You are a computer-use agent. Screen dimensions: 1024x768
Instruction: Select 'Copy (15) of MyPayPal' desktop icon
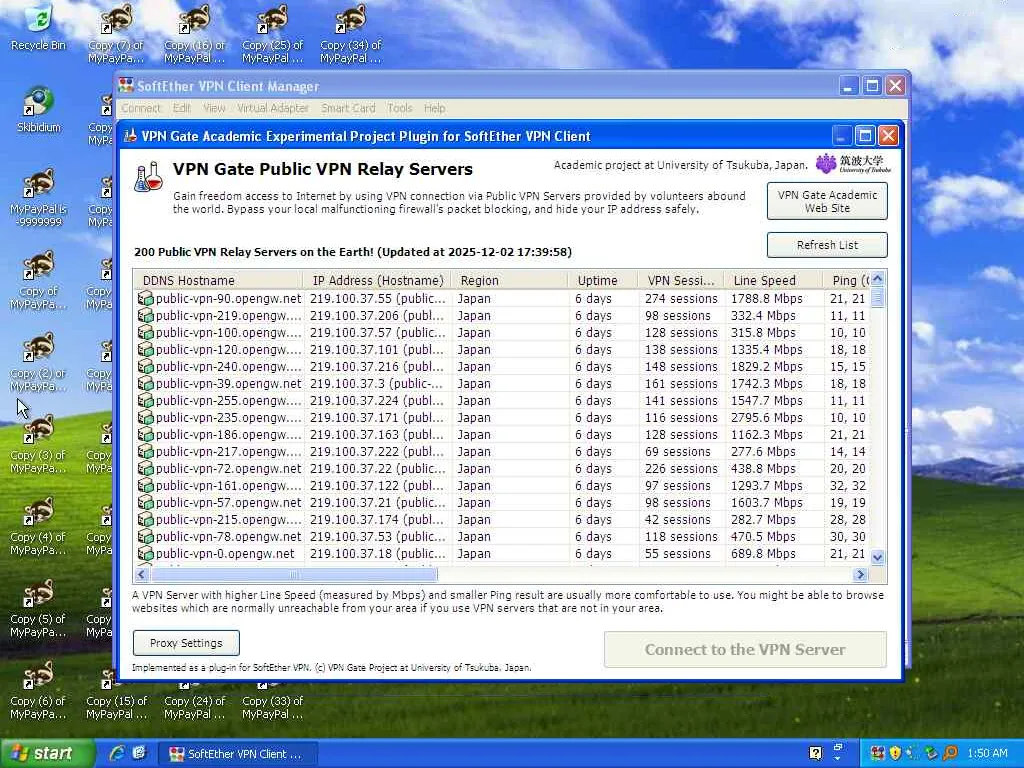click(116, 707)
